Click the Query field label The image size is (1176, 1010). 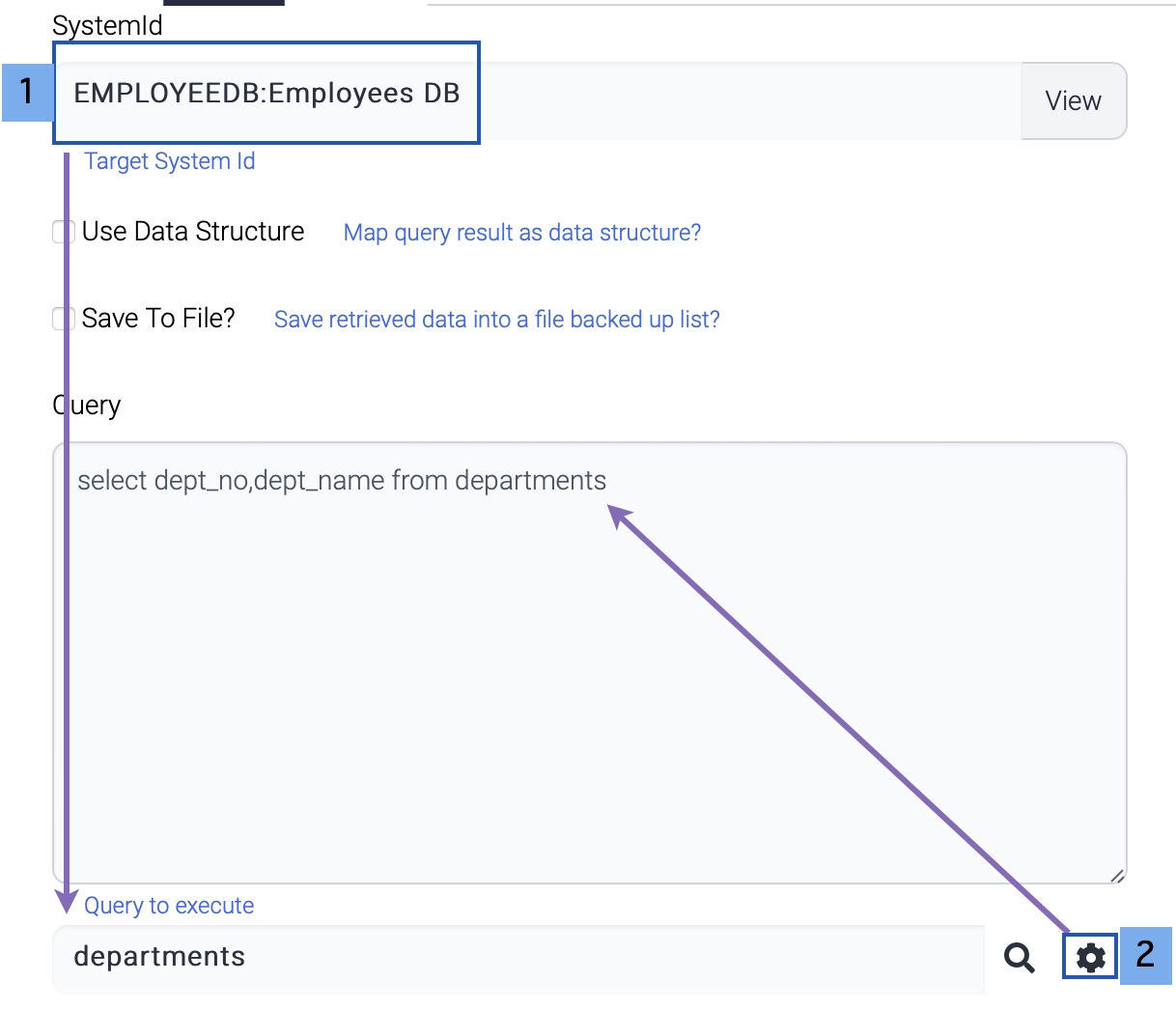87,406
